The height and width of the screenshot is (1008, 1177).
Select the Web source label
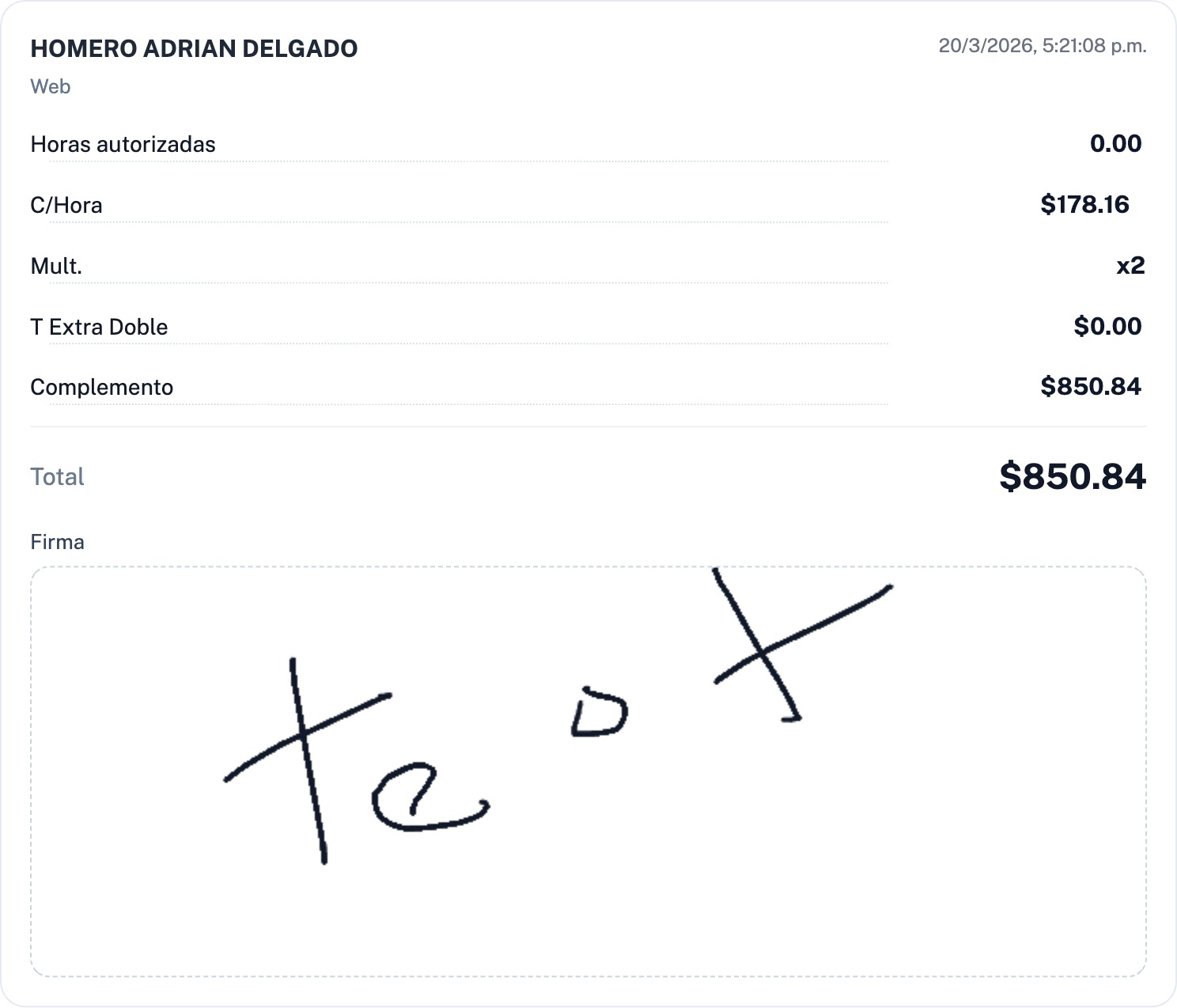(x=51, y=86)
